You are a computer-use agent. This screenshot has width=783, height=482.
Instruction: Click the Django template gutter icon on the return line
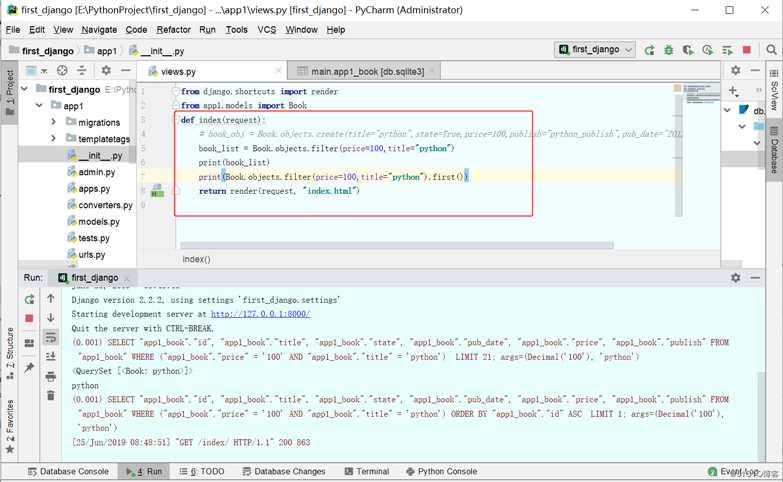[x=157, y=191]
